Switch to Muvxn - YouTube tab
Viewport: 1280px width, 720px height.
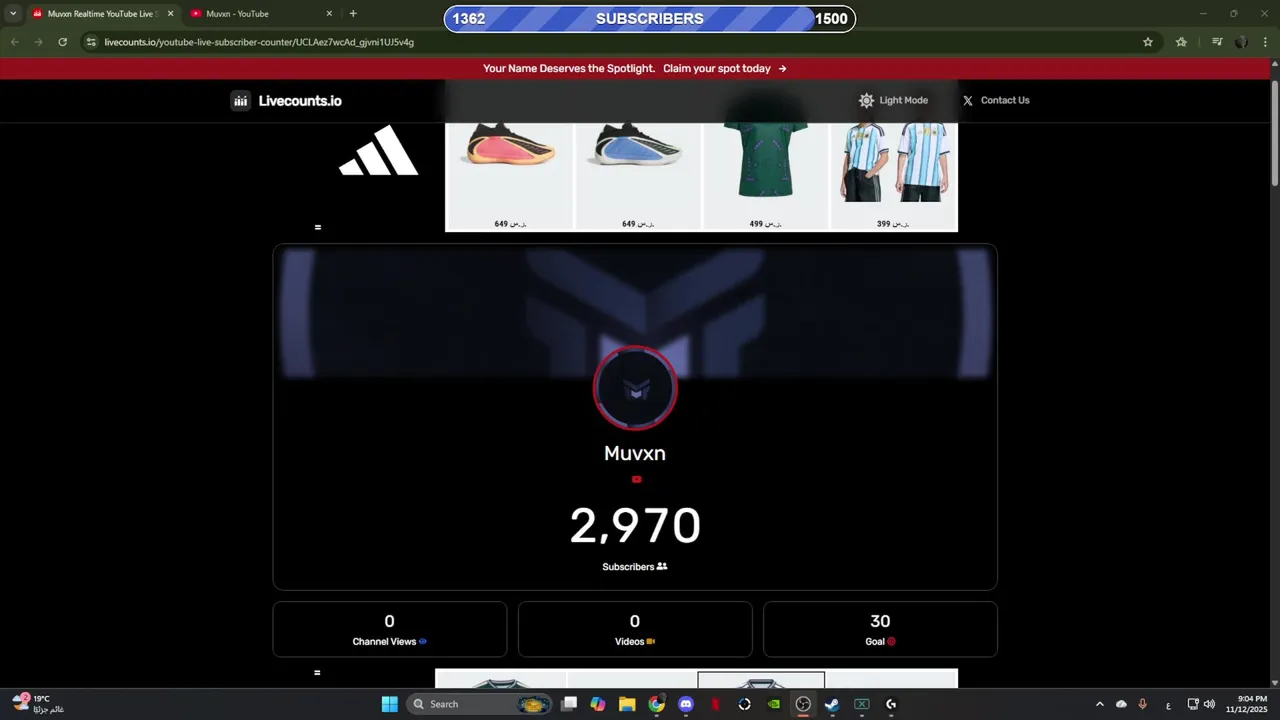[262, 14]
